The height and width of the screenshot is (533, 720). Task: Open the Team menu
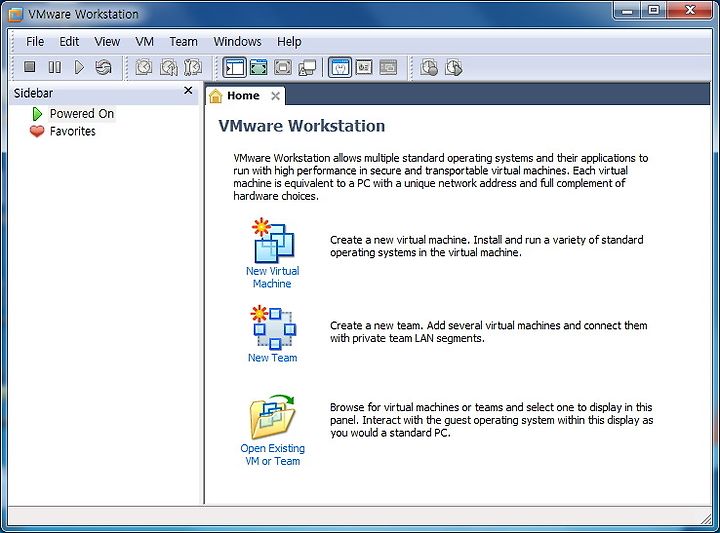[183, 42]
